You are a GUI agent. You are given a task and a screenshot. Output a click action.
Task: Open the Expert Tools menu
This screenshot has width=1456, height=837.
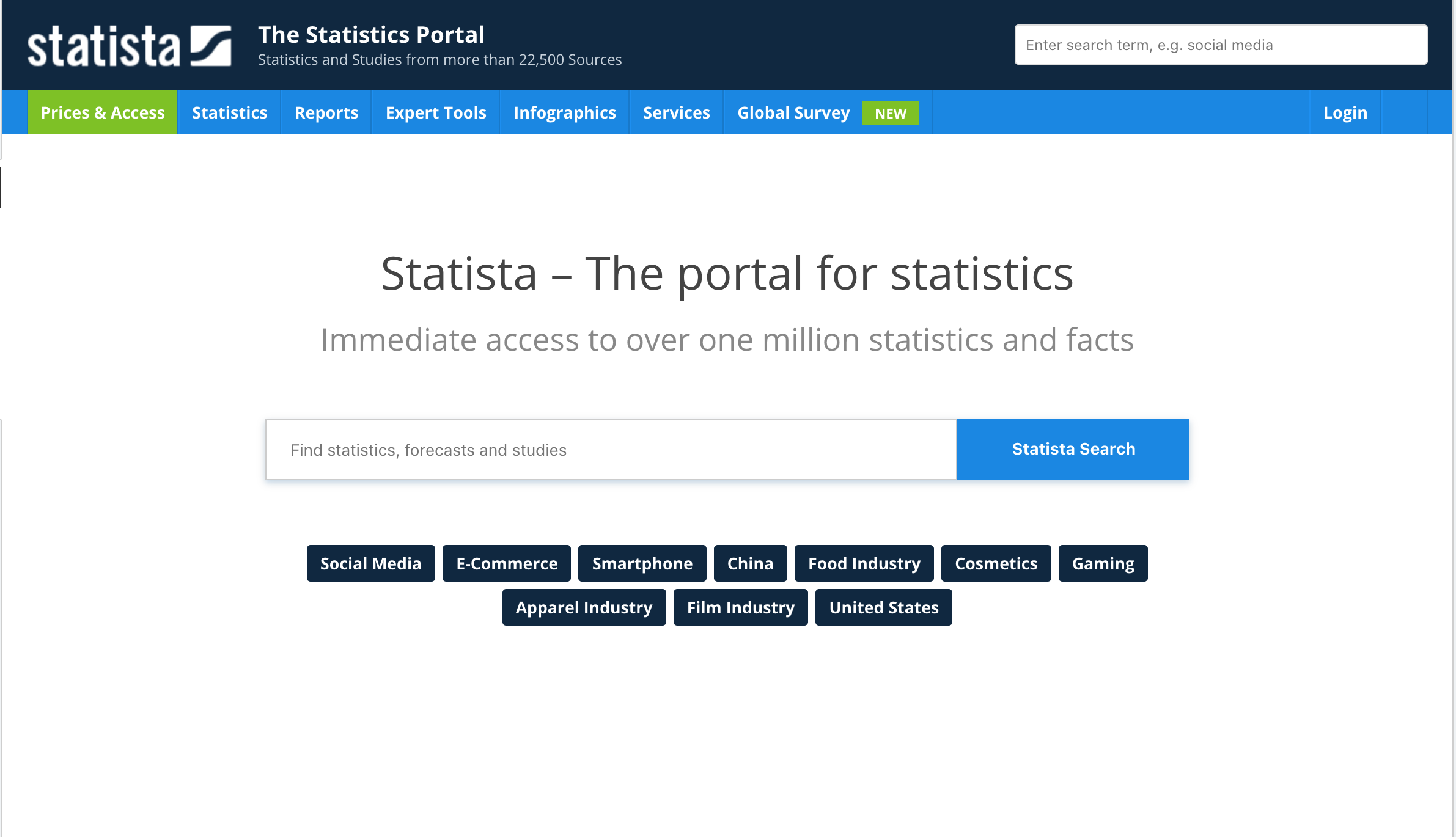pyautogui.click(x=436, y=113)
